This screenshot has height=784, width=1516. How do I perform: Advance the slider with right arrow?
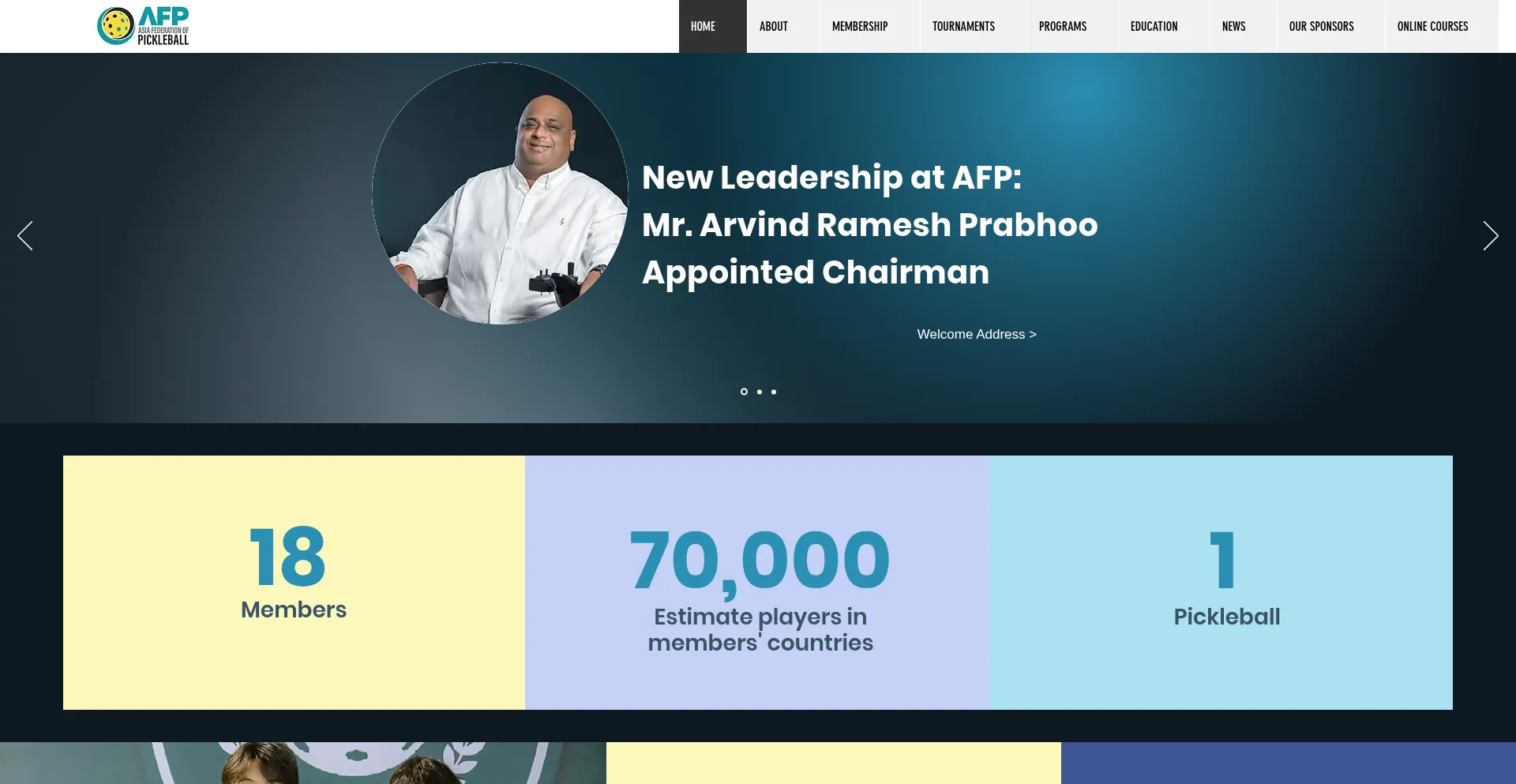pos(1490,235)
